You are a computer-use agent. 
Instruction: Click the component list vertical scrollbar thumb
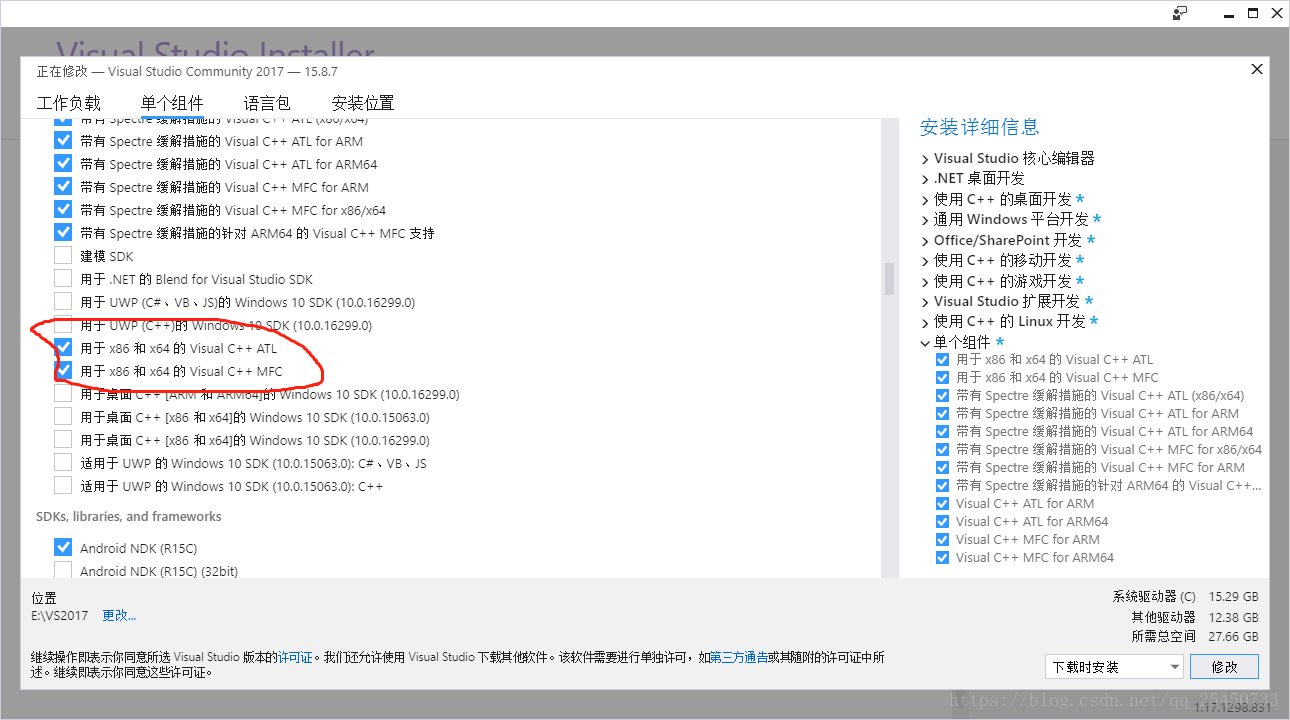tap(889, 279)
